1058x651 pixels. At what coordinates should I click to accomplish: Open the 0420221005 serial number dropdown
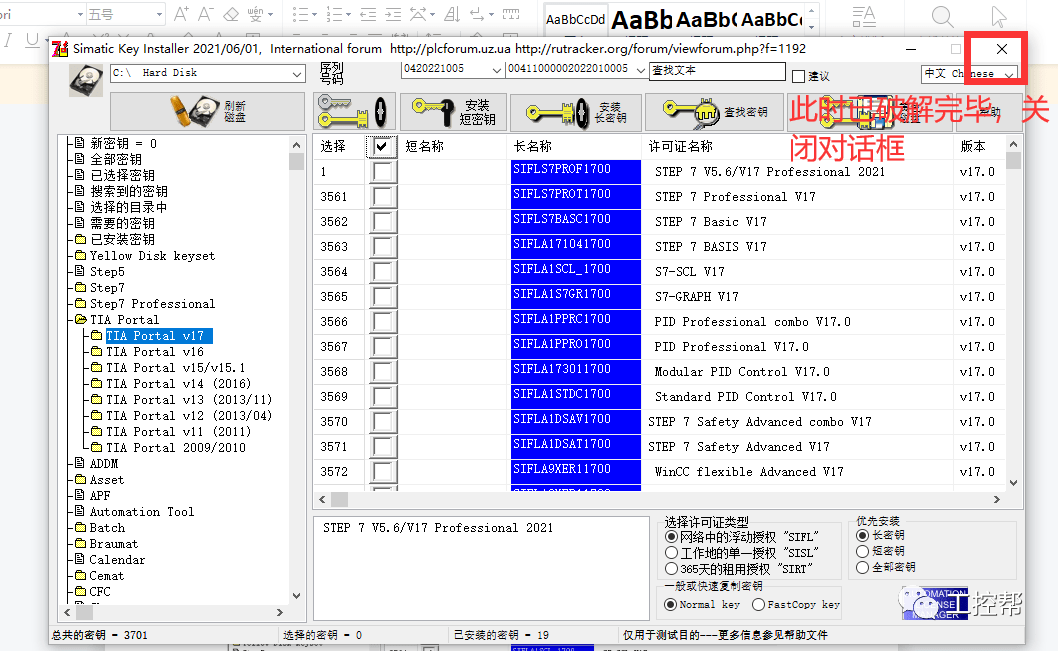(497, 69)
